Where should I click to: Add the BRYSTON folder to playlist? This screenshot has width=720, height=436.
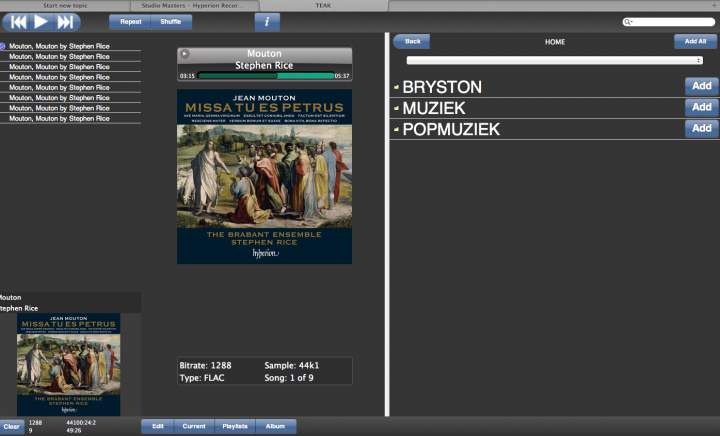tap(702, 86)
